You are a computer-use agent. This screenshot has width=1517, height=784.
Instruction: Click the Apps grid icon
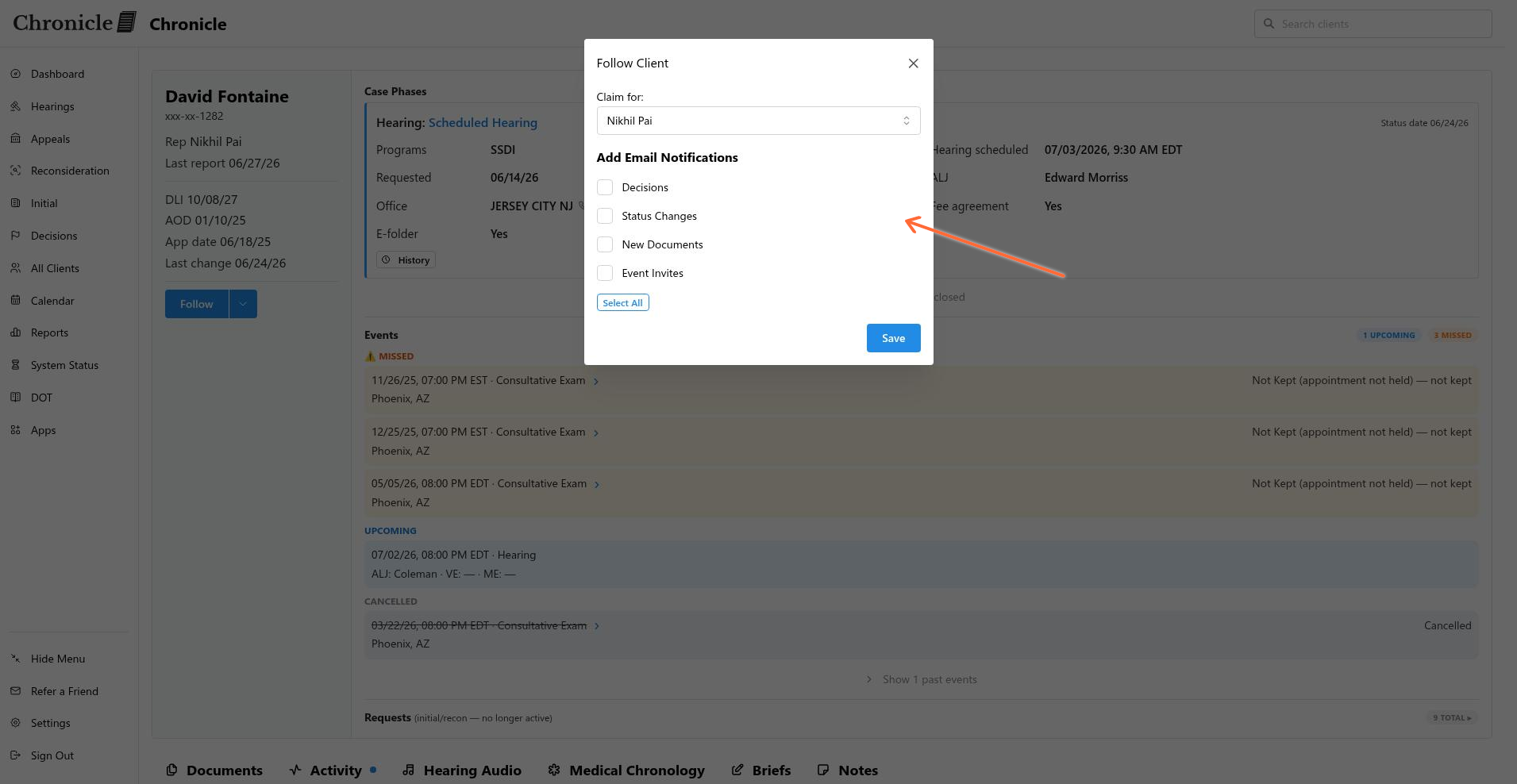[x=16, y=430]
